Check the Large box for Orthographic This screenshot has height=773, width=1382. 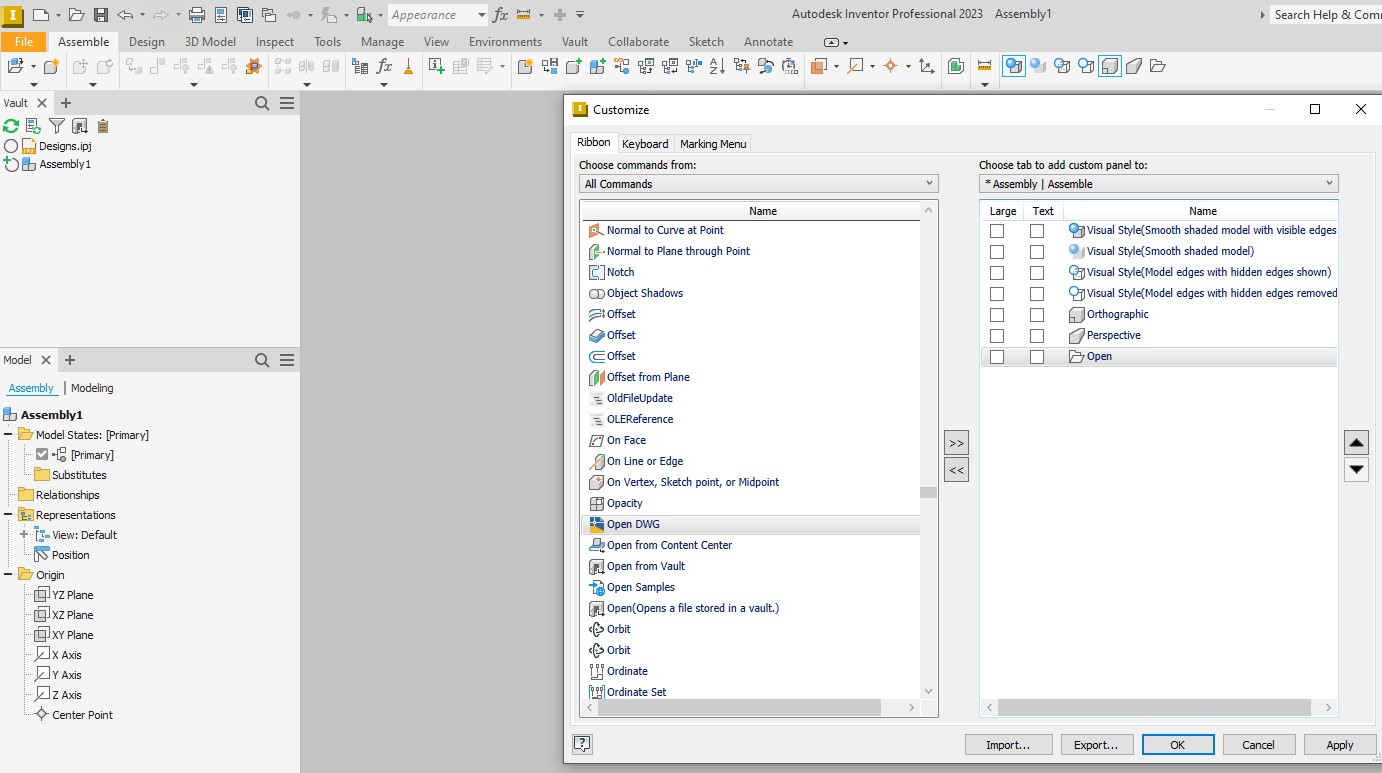pyautogui.click(x=997, y=314)
